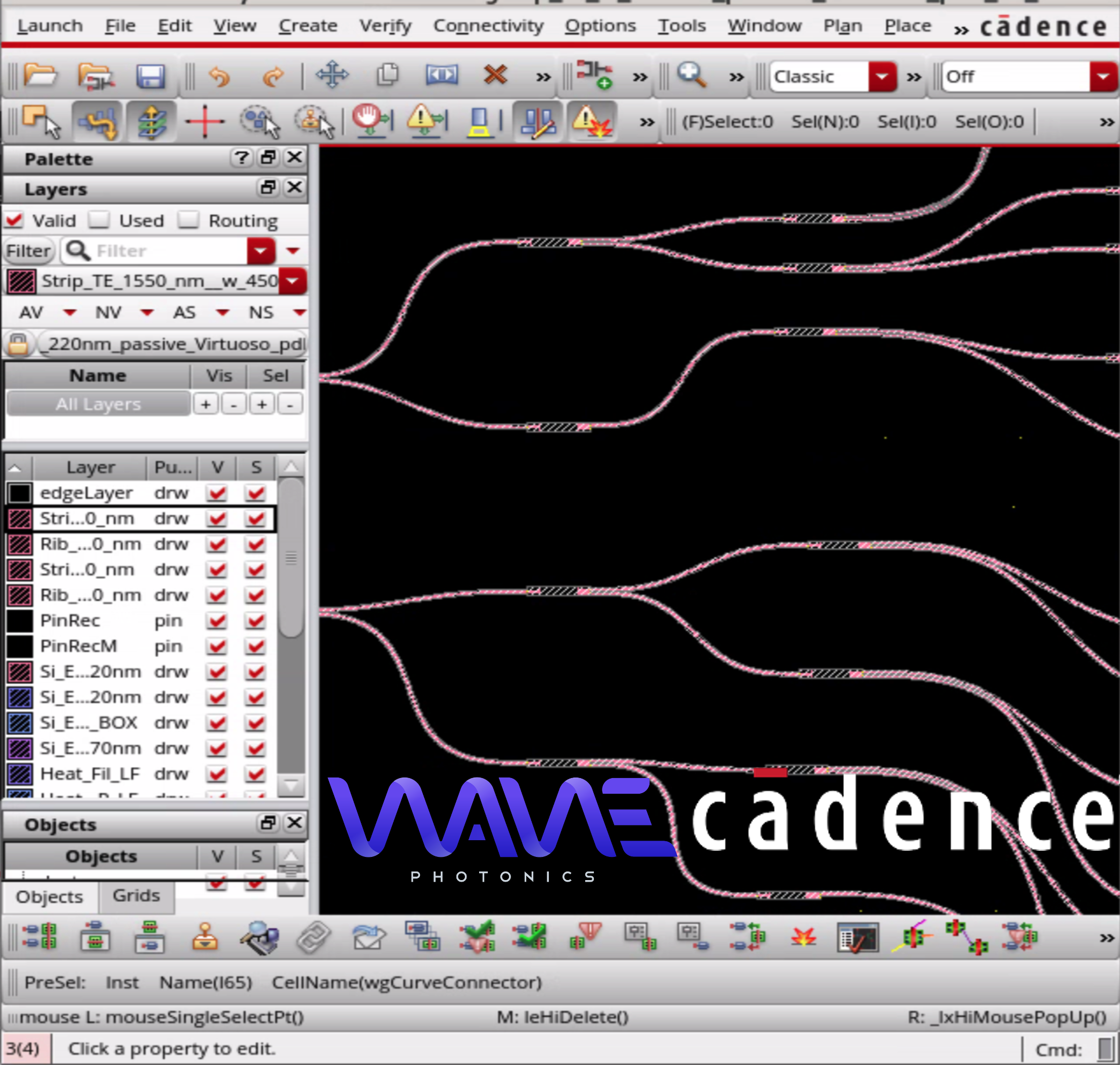Select the Move tool icon
The image size is (1120, 1065).
pos(332,75)
